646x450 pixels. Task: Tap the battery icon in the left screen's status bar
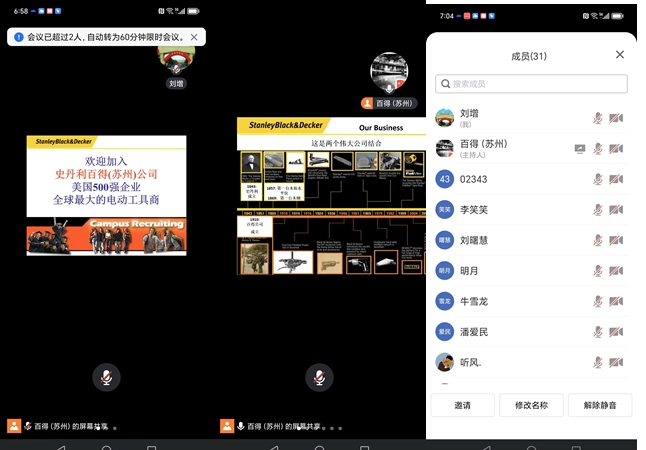193,11
